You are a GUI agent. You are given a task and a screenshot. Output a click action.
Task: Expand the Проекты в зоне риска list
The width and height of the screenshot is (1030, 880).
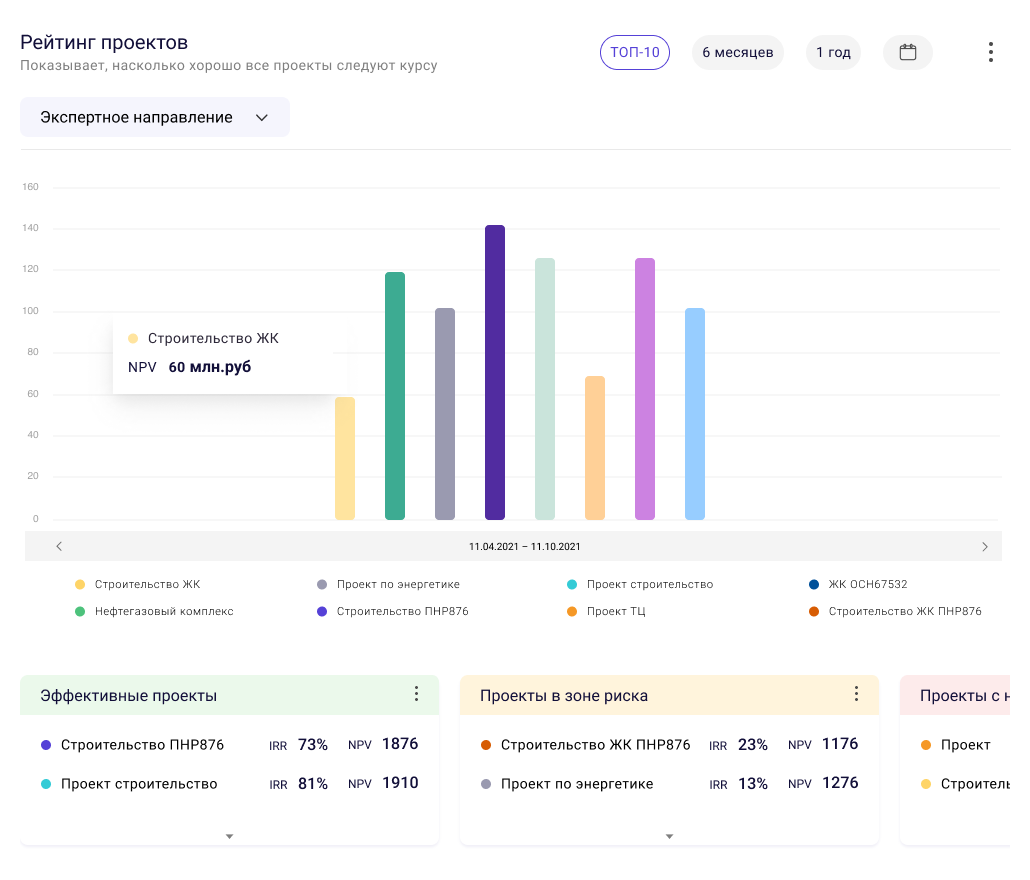[x=669, y=836]
